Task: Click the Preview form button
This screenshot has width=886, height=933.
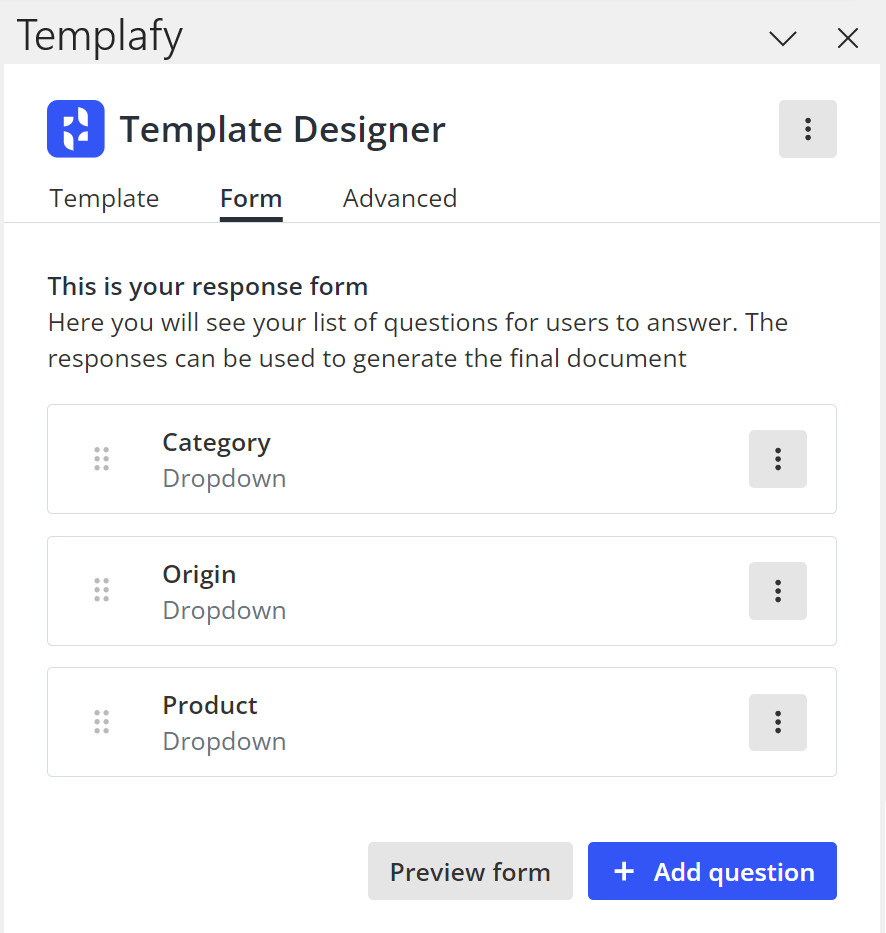Action: click(x=470, y=871)
